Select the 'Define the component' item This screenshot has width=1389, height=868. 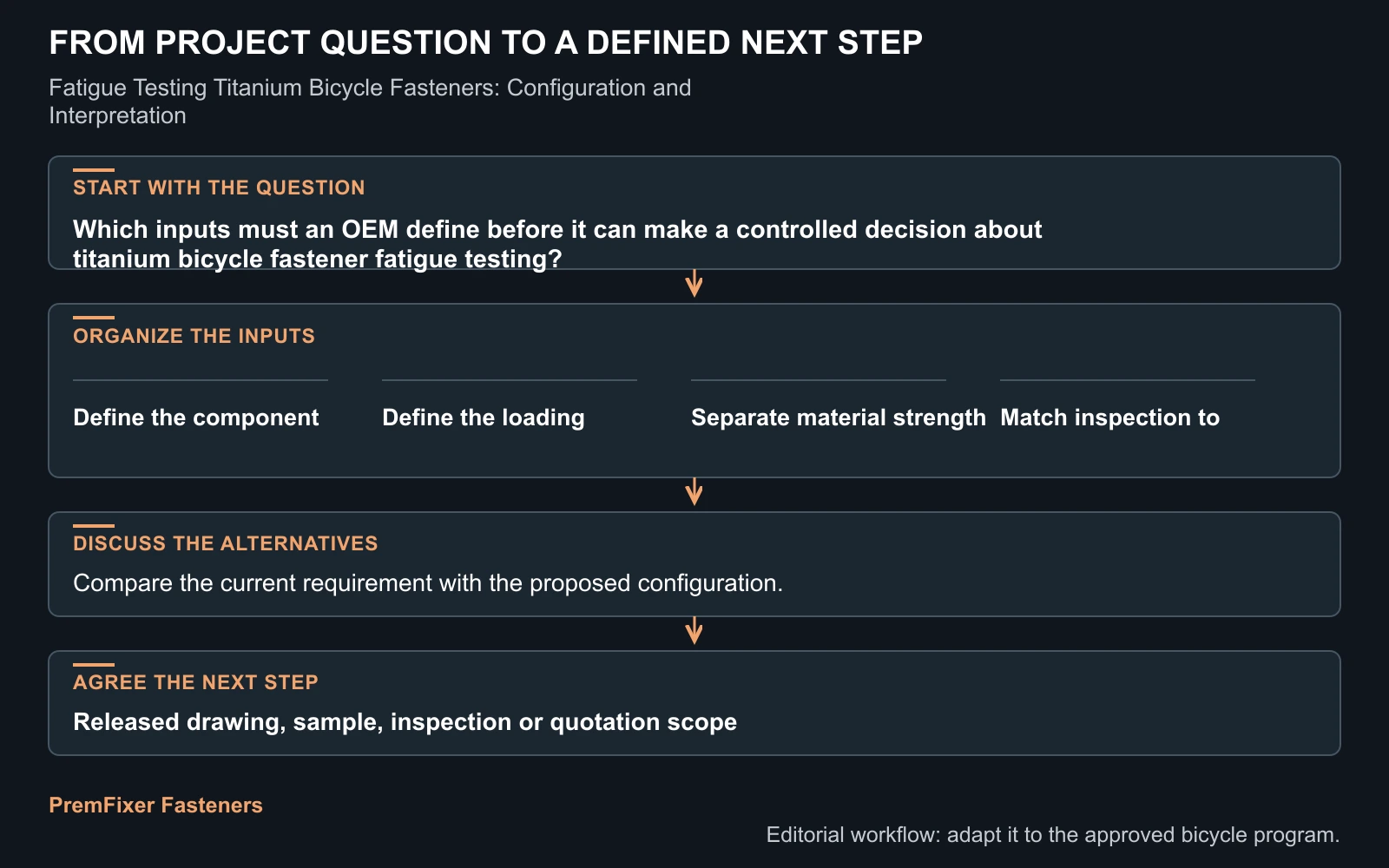click(x=196, y=418)
